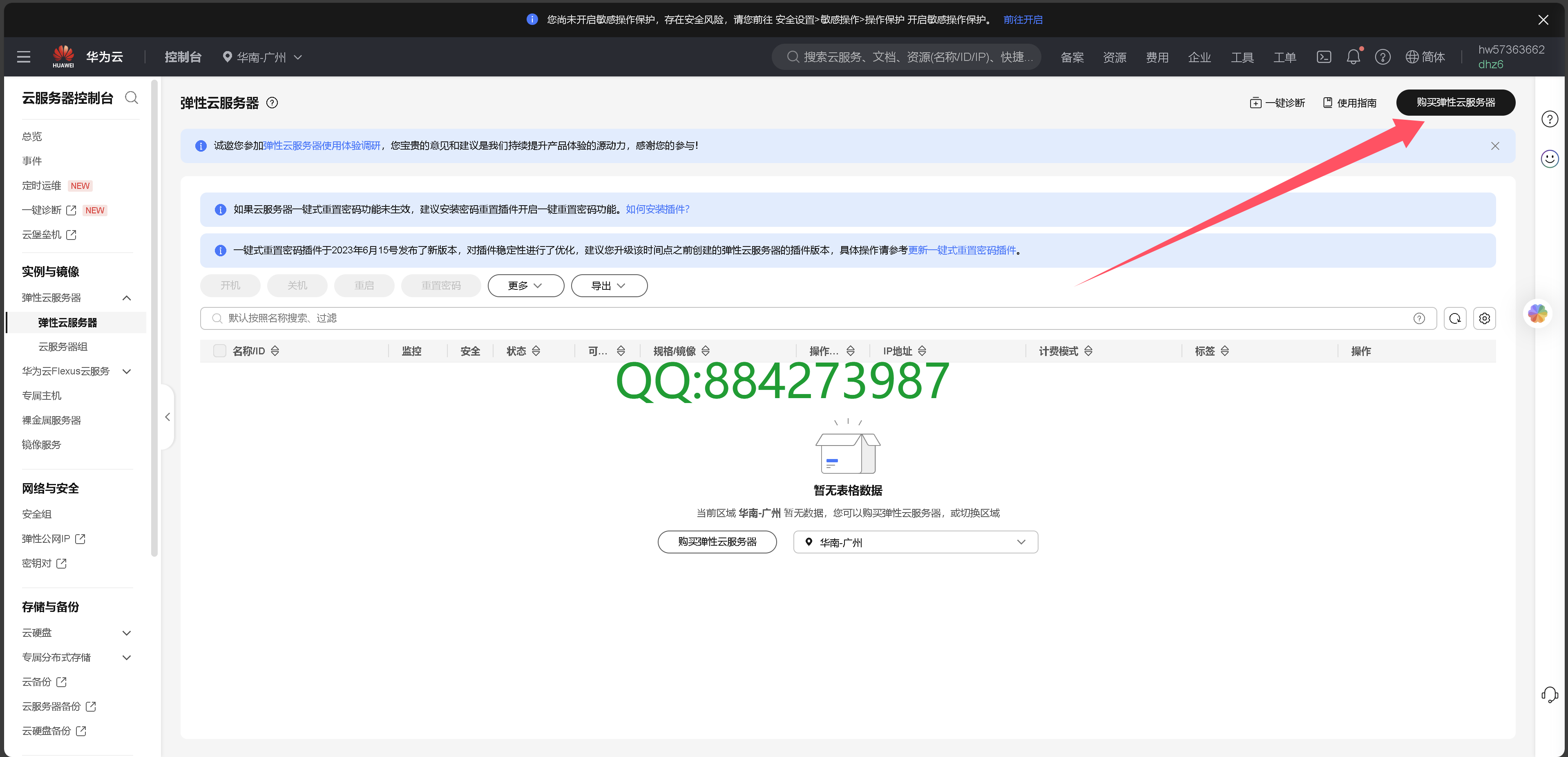
Task: Open the colorful assistant floating icon
Action: 1538,314
